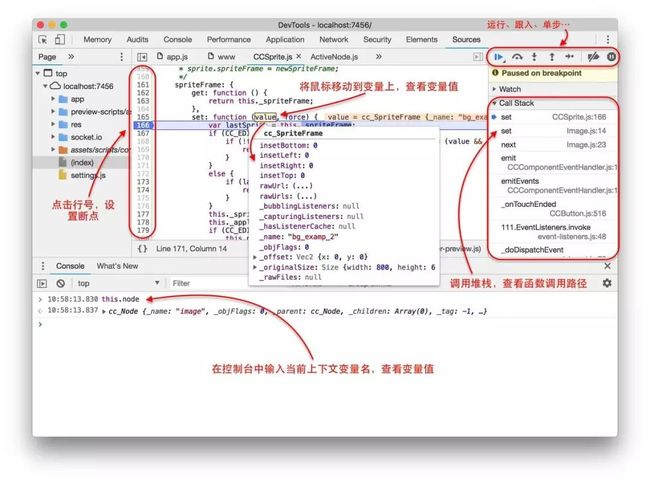Screen dimensions: 650x483
Task: Open the Application panel tab
Action: 285,39
